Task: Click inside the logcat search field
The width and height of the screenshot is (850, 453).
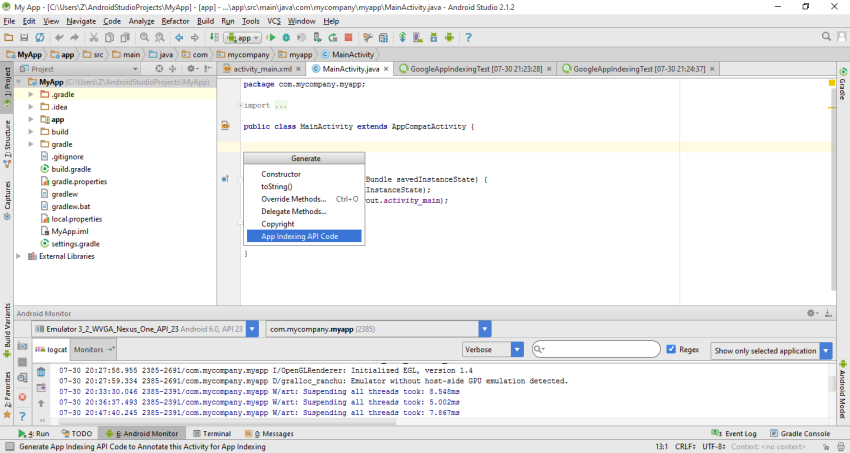Action: pos(596,350)
